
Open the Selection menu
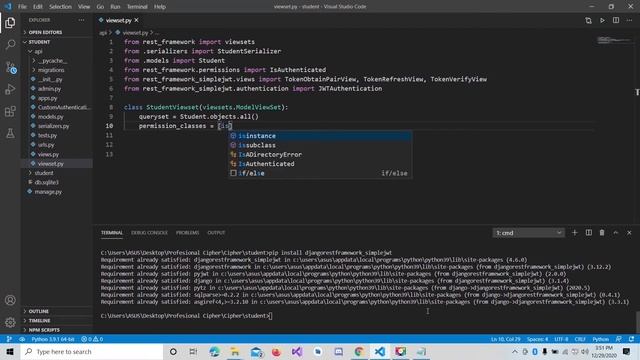click(60, 7)
